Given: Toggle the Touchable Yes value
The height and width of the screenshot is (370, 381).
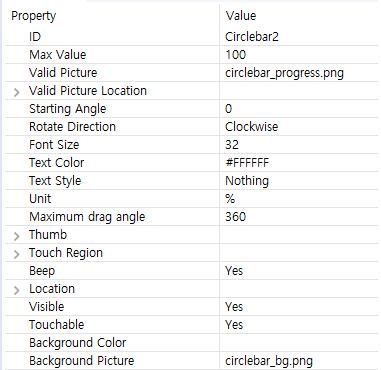Looking at the screenshot, I should click(x=299, y=325).
